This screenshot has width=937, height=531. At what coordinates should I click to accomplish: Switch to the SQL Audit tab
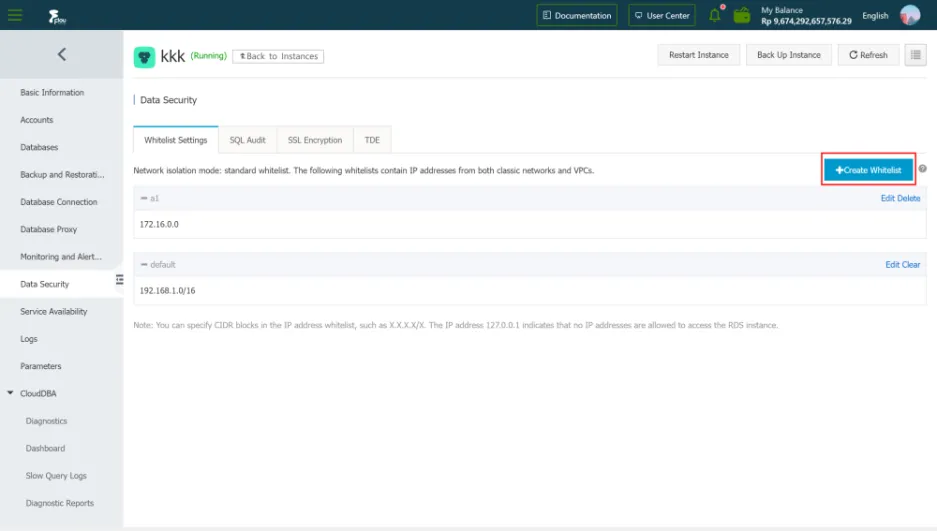[x=247, y=140]
